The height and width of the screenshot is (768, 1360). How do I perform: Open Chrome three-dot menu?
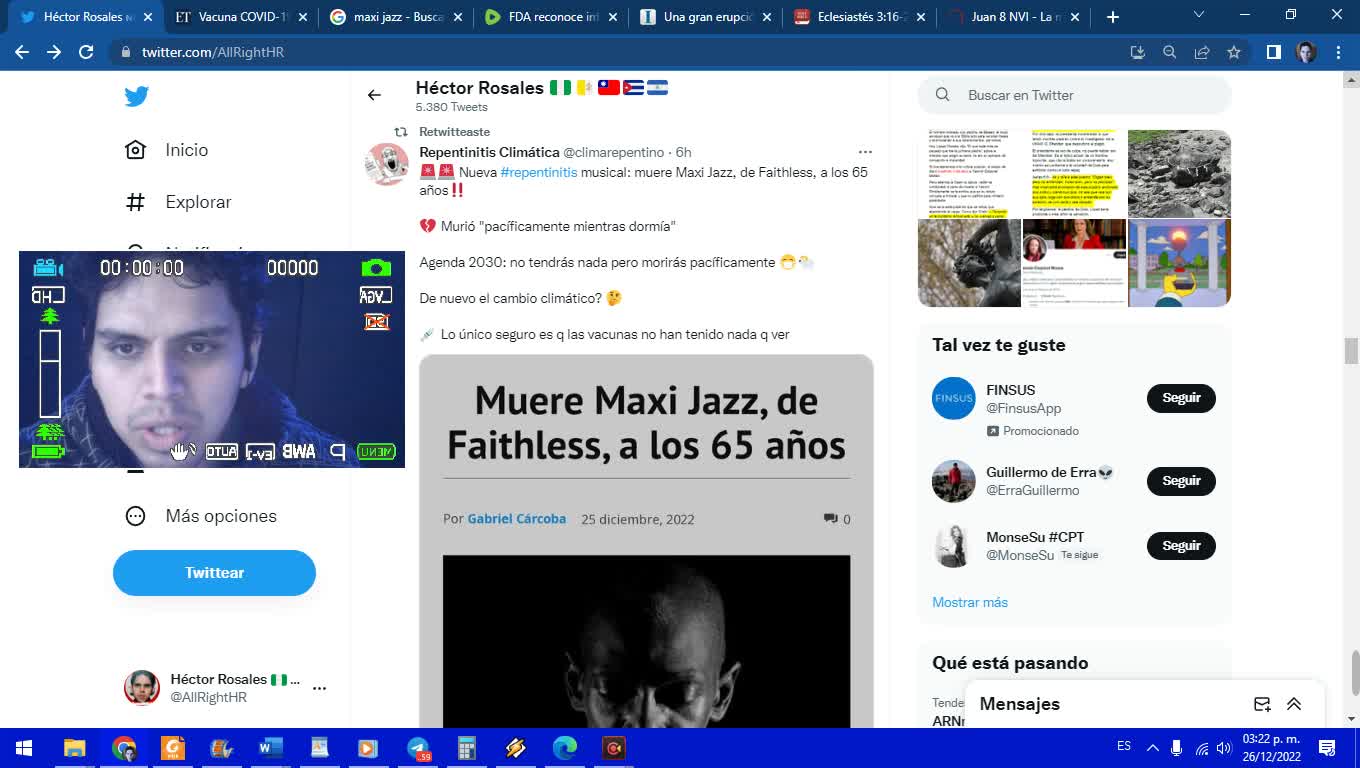pyautogui.click(x=1338, y=52)
